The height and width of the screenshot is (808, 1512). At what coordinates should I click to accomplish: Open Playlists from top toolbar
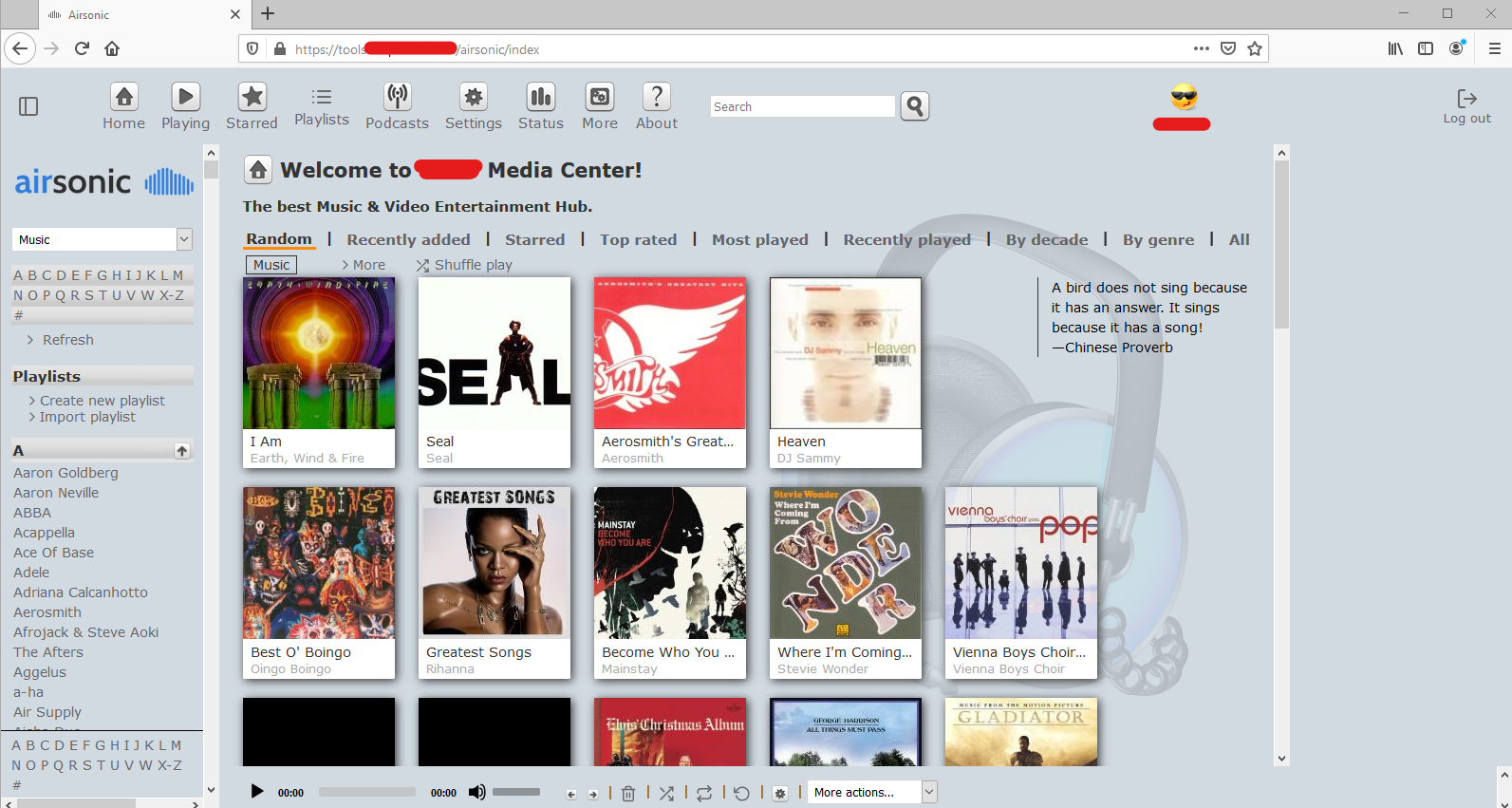click(322, 106)
